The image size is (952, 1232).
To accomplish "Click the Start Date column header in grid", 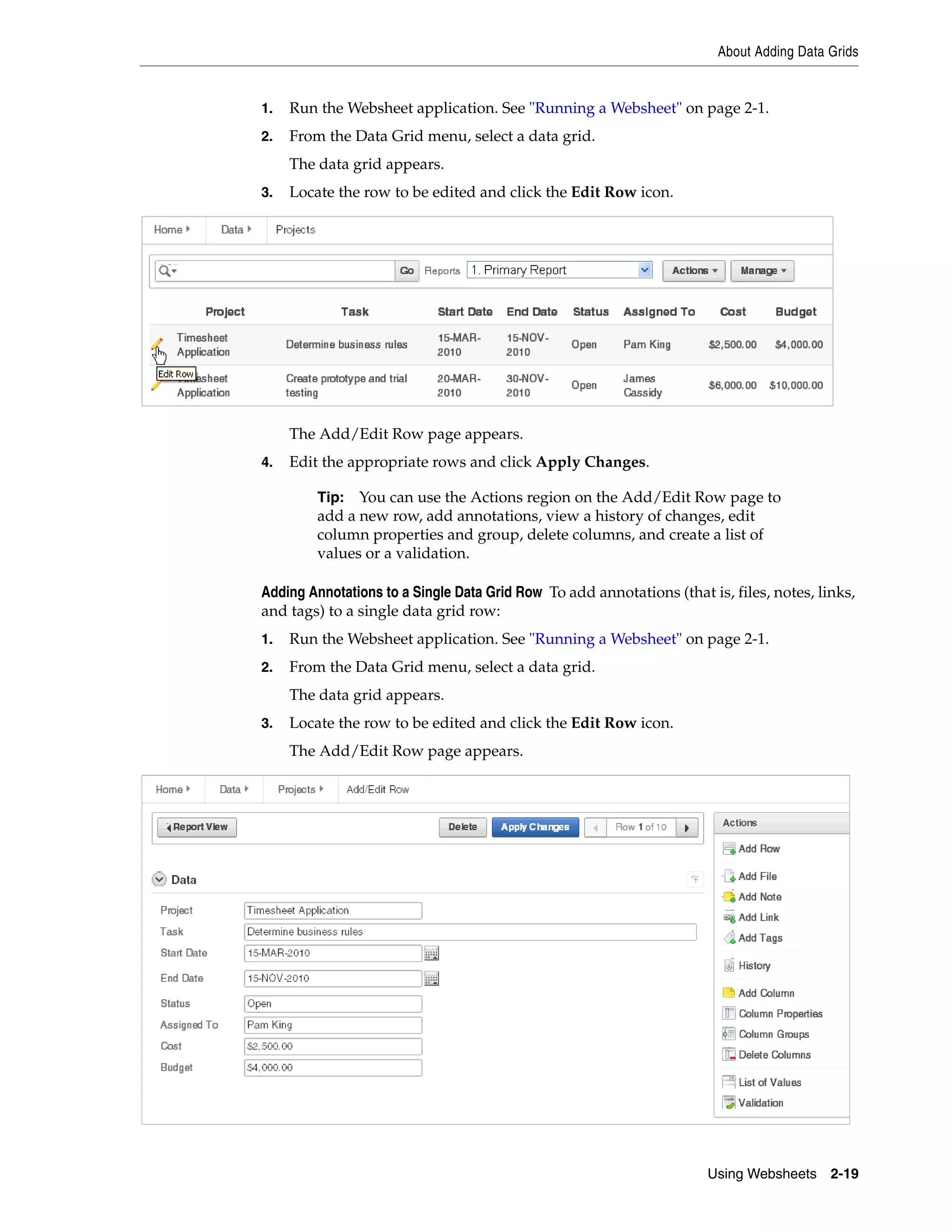I will click(x=465, y=312).
